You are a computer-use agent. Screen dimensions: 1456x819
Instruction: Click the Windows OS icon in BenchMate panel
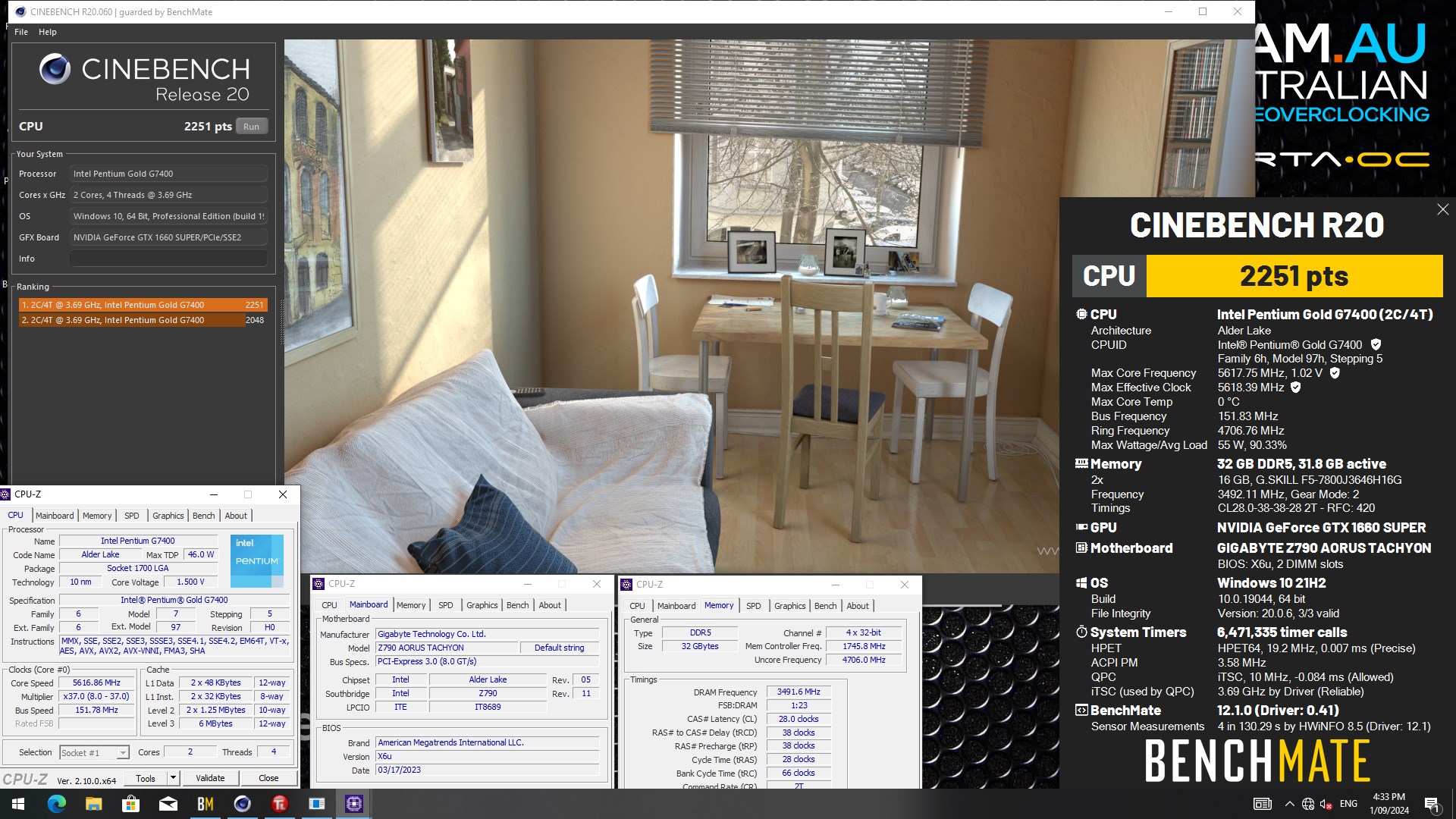point(1081,582)
